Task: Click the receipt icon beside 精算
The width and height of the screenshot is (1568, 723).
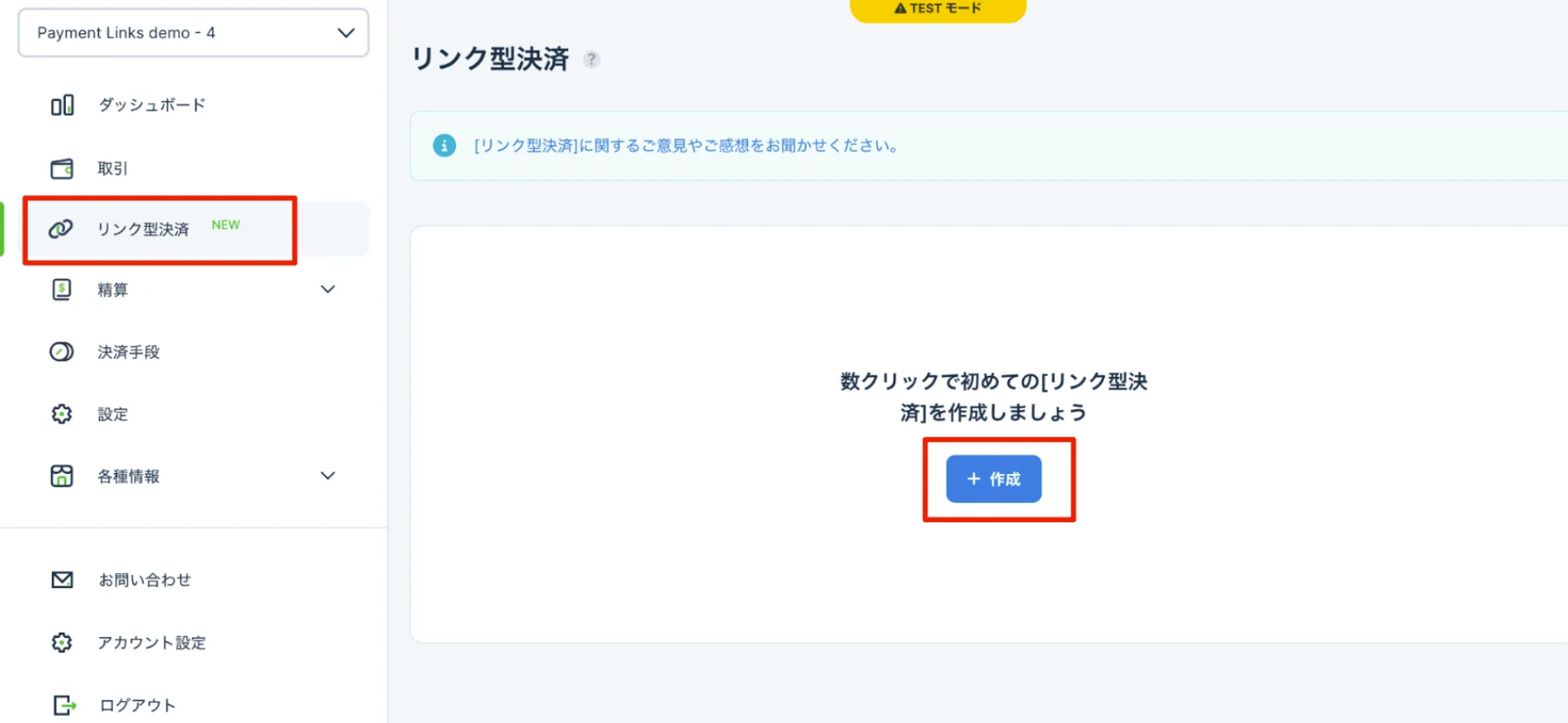Action: click(61, 290)
